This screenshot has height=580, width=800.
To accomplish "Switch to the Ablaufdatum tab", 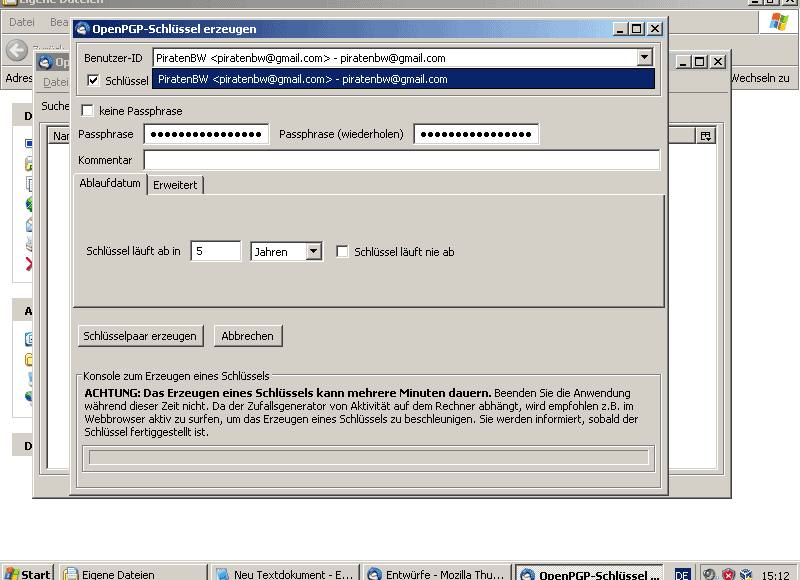I will coord(110,184).
